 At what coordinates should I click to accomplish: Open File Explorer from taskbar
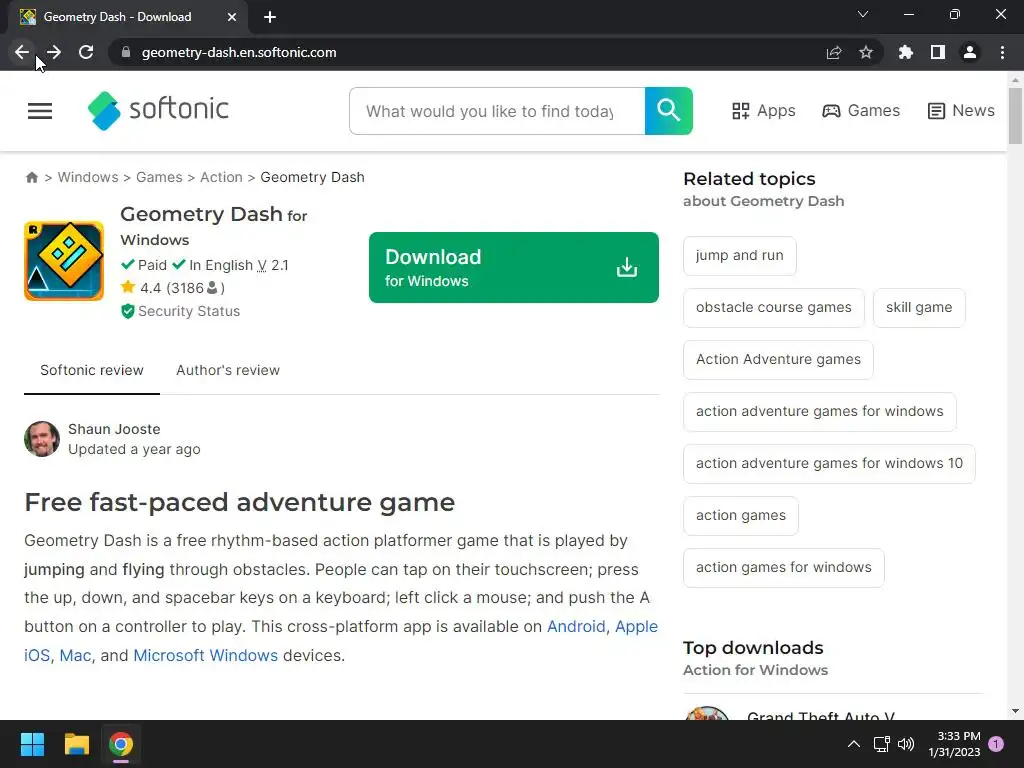(x=76, y=744)
